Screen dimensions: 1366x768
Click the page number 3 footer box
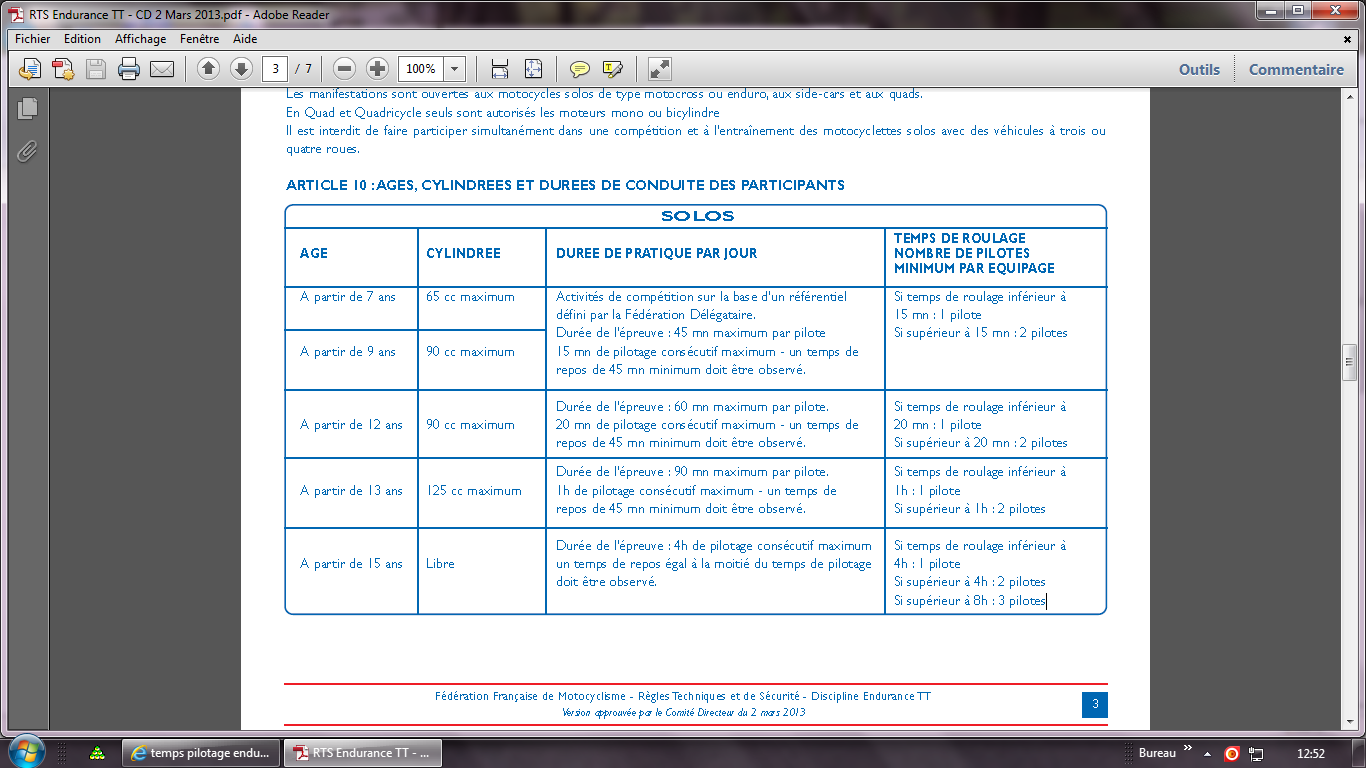1095,704
